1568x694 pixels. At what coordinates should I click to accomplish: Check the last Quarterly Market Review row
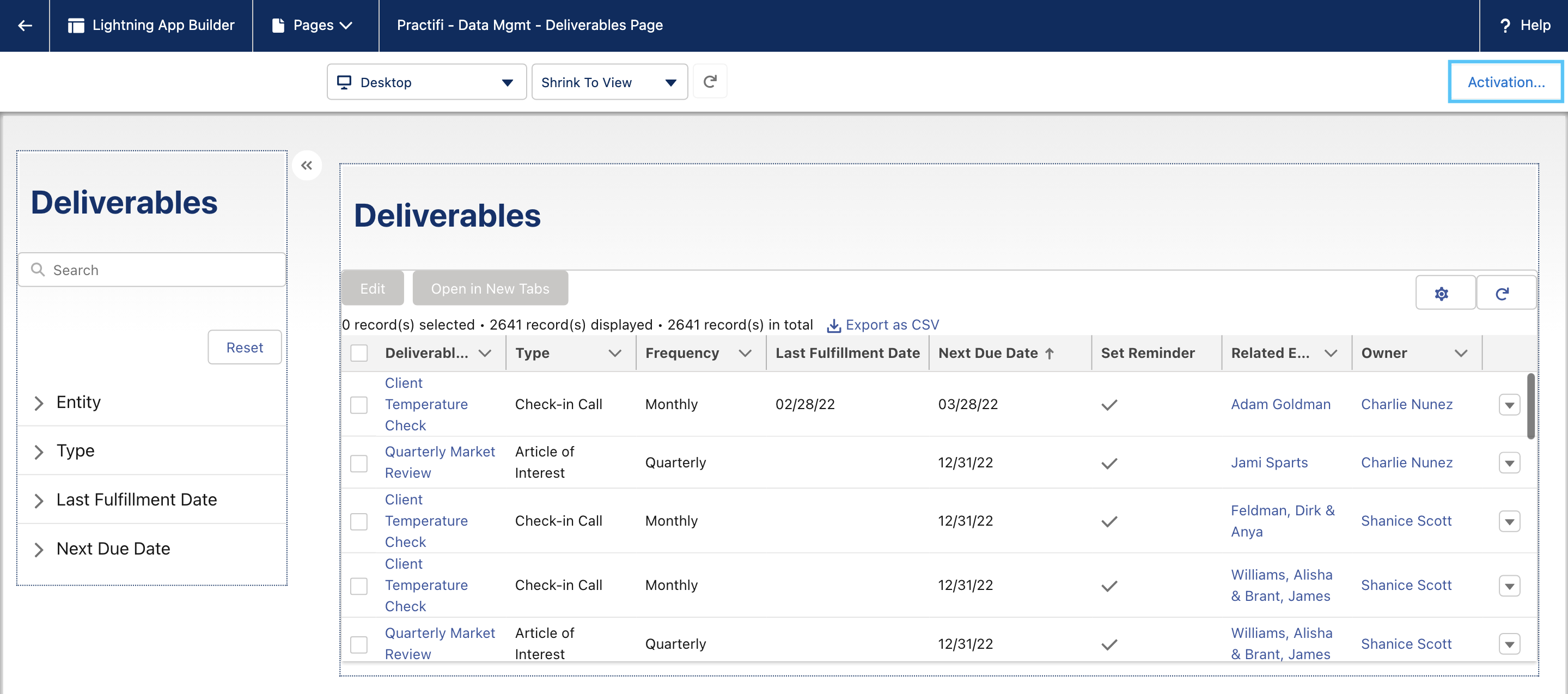tap(359, 644)
